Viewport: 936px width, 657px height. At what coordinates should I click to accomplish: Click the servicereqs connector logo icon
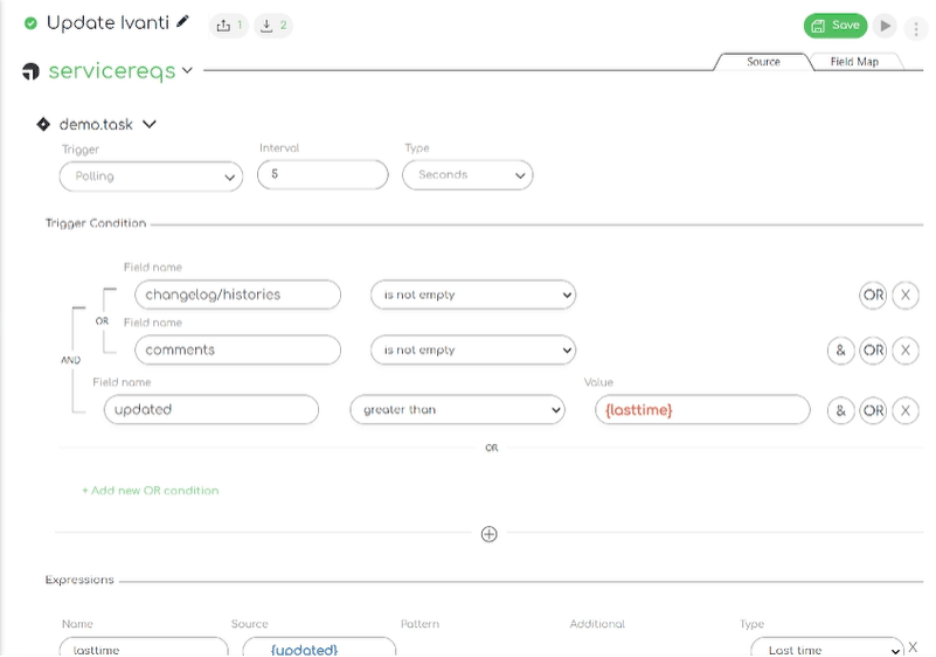click(30, 71)
